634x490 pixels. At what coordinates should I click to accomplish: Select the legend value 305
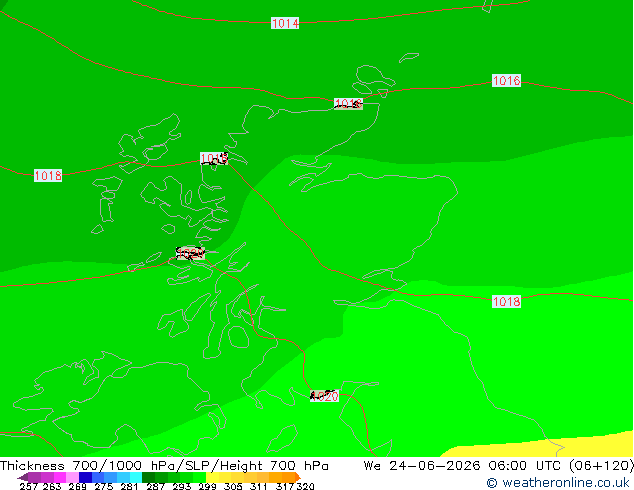pos(233,486)
